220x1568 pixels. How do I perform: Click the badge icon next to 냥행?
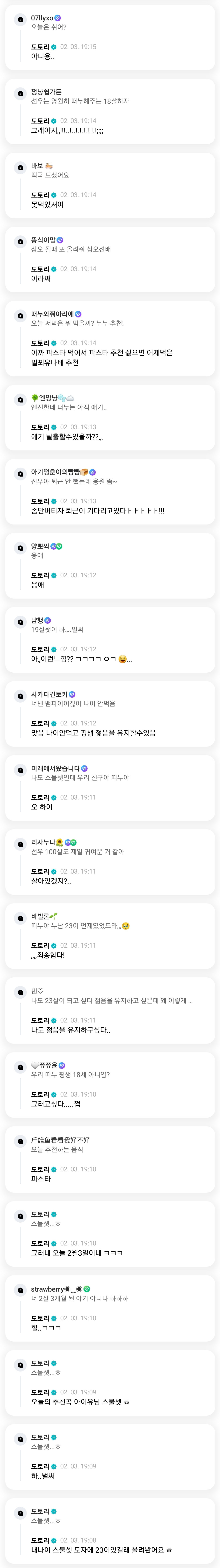click(48, 620)
